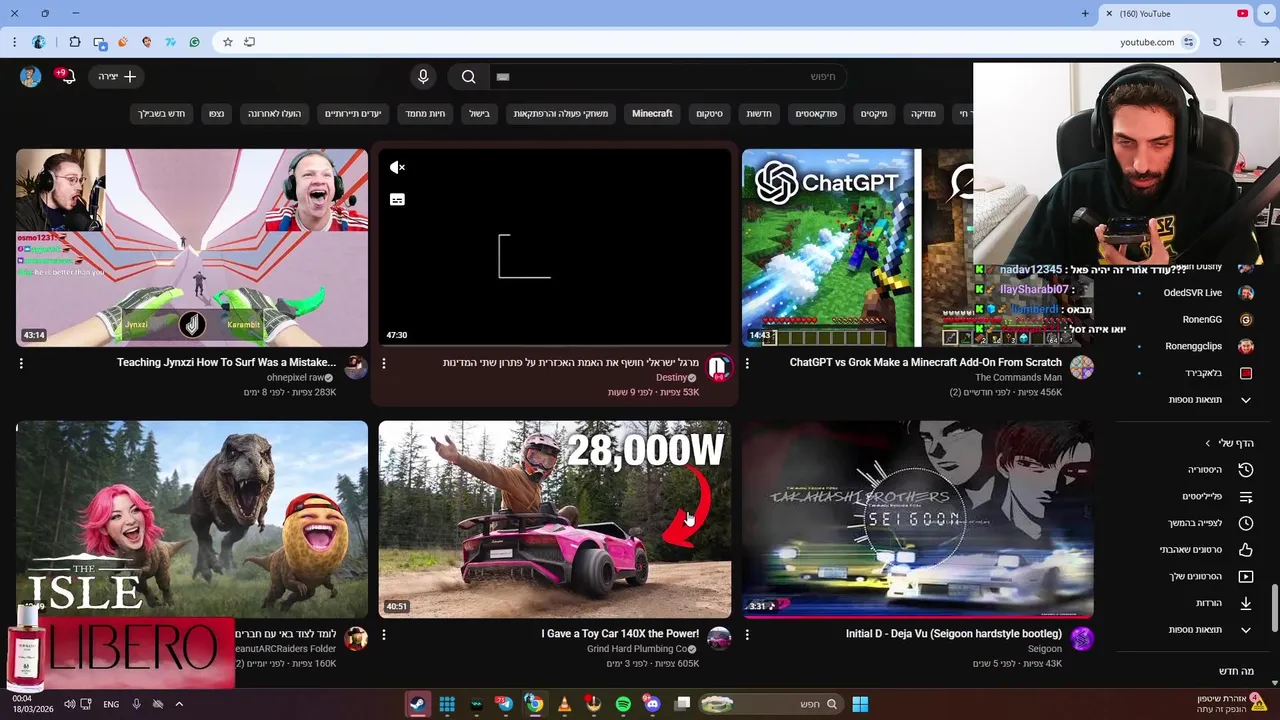1280x720 pixels.
Task: Open The Commands Man channel link
Action: pyautogui.click(x=1018, y=378)
